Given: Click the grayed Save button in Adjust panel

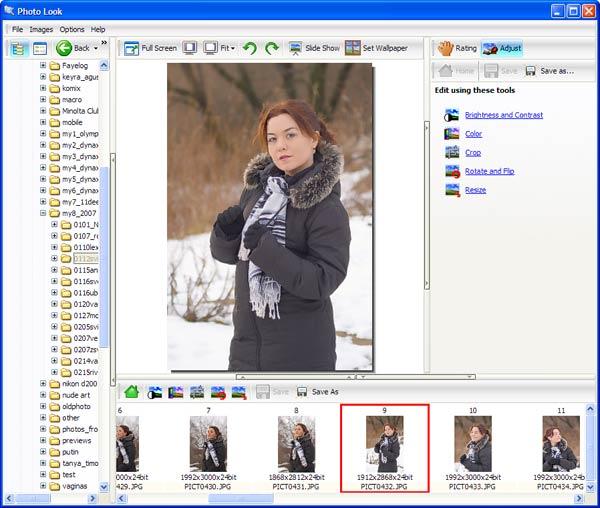Looking at the screenshot, I should [501, 71].
